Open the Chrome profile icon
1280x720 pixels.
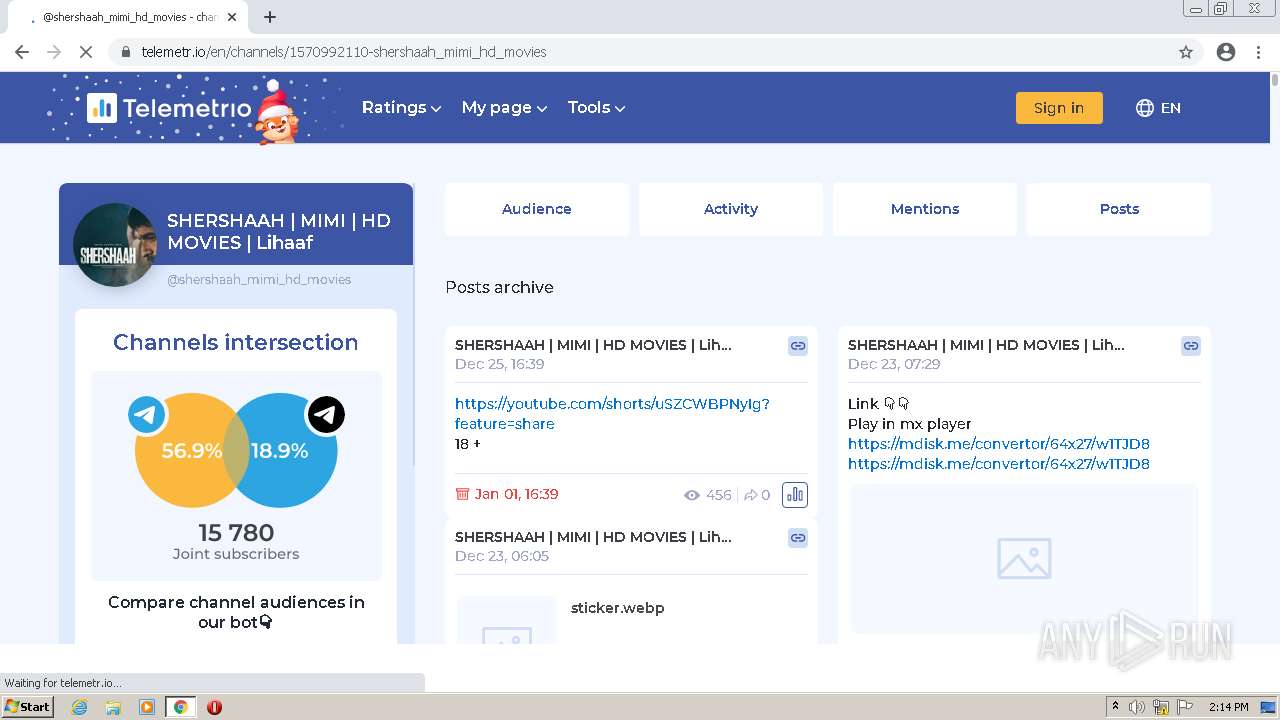(1226, 52)
